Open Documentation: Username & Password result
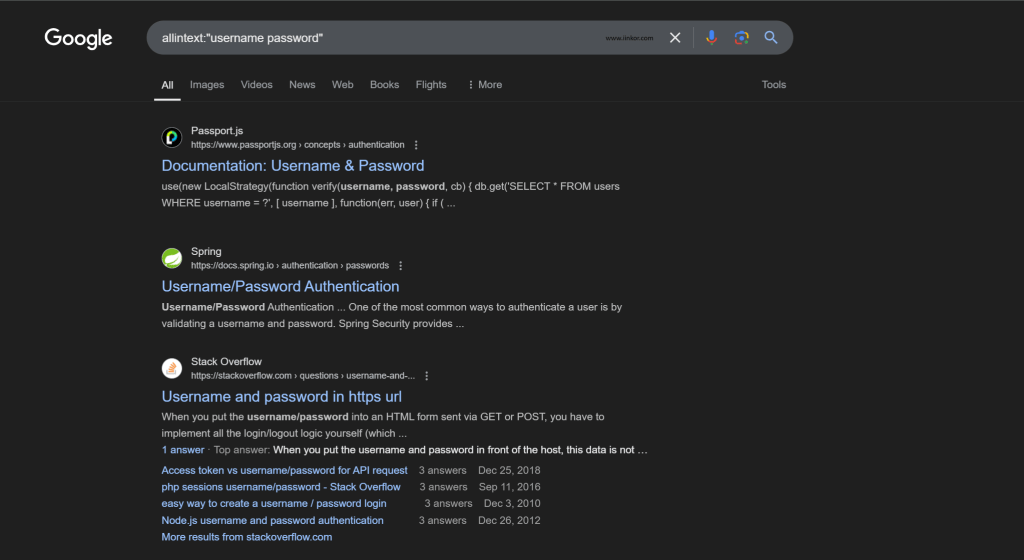The image size is (1024, 560). point(293,166)
